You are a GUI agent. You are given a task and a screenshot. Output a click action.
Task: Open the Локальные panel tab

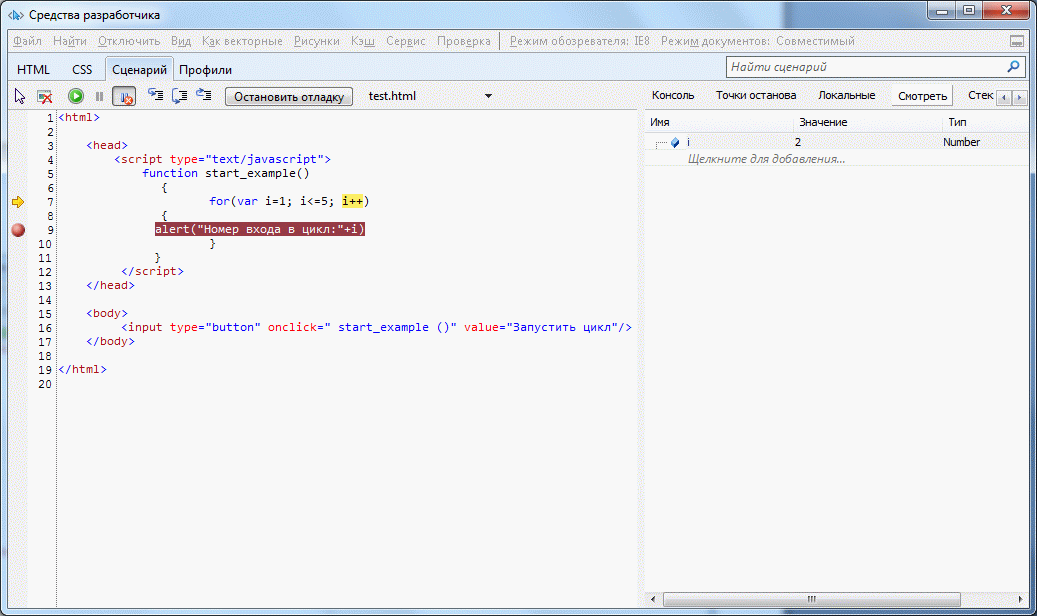(x=847, y=95)
